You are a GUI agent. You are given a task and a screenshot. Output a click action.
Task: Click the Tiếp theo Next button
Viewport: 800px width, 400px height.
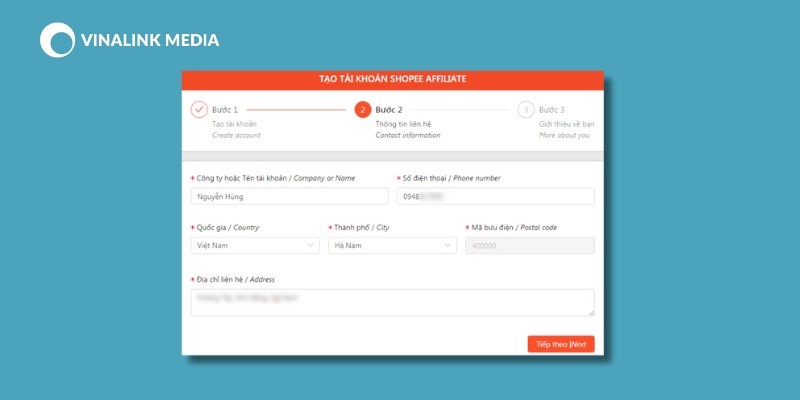561,344
